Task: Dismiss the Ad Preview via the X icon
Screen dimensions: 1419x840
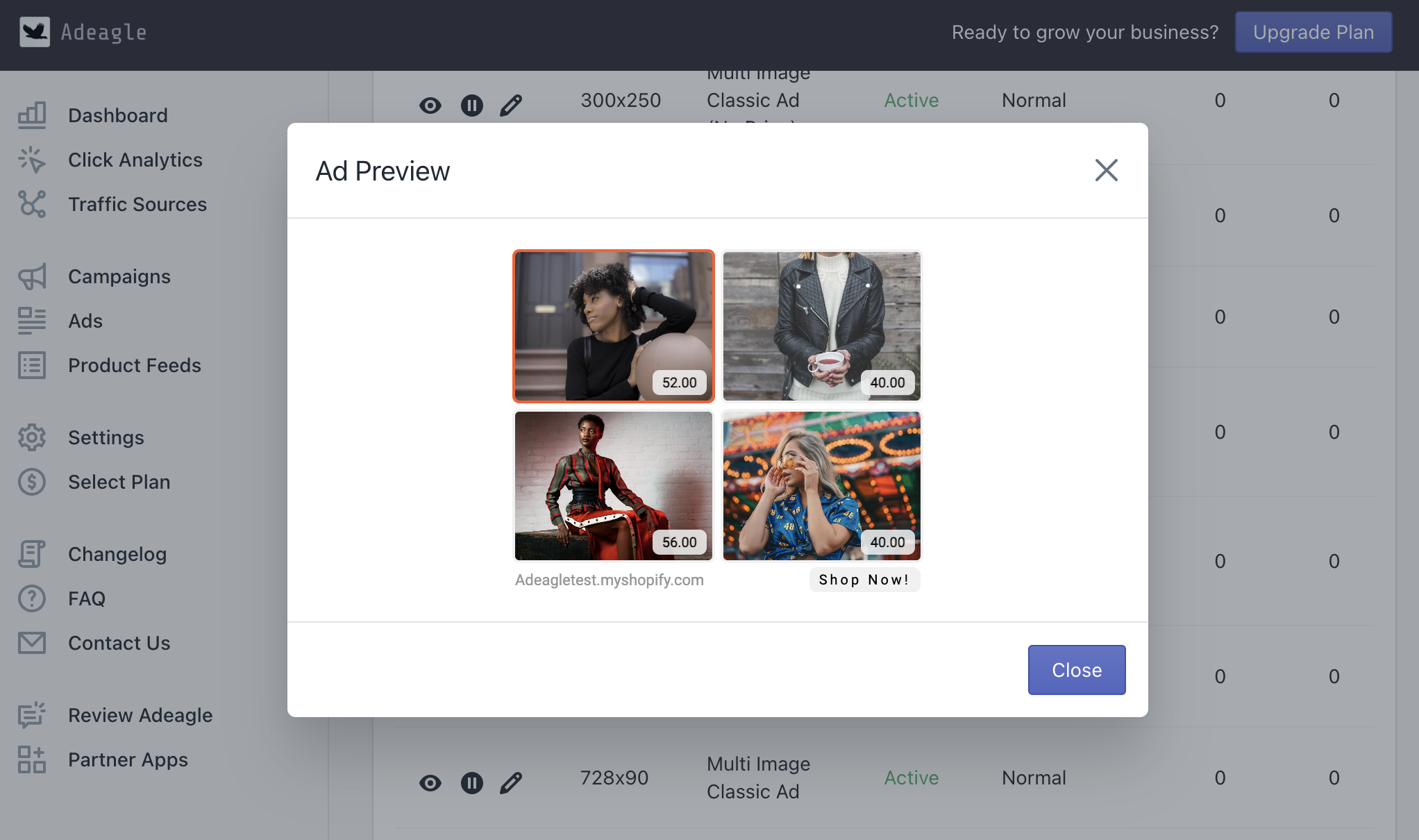Action: [x=1106, y=170]
